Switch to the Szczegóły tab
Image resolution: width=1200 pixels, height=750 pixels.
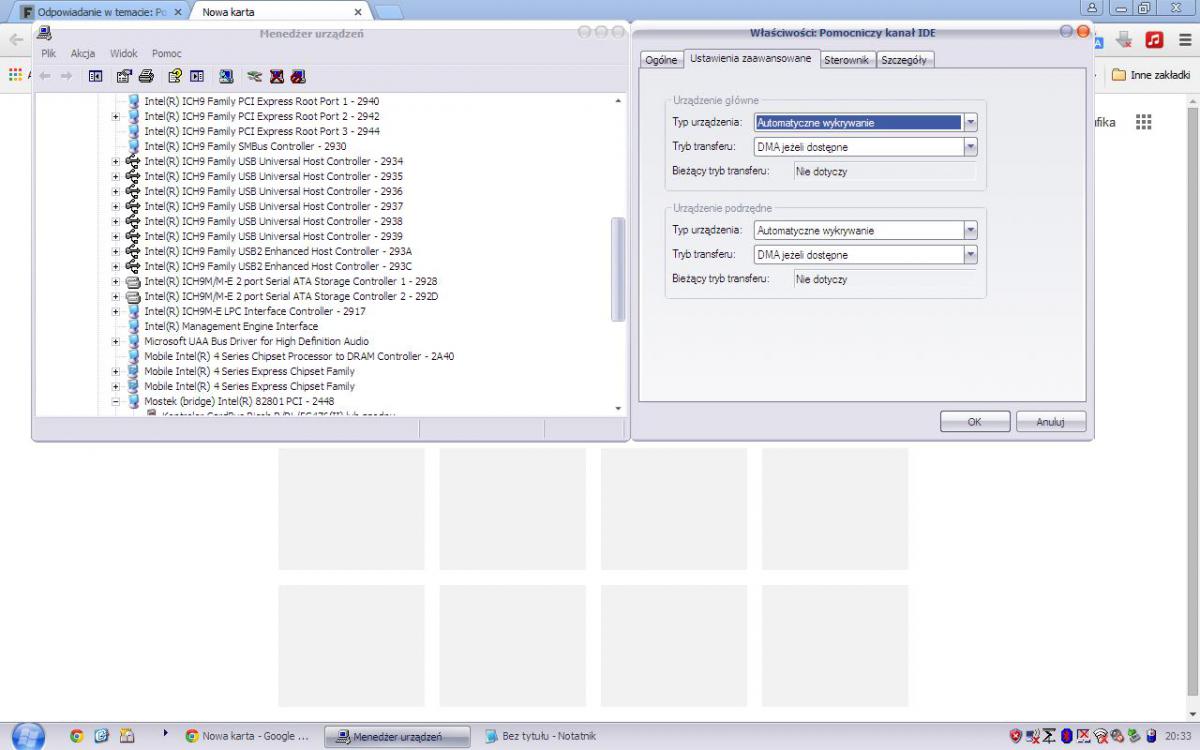click(x=904, y=60)
